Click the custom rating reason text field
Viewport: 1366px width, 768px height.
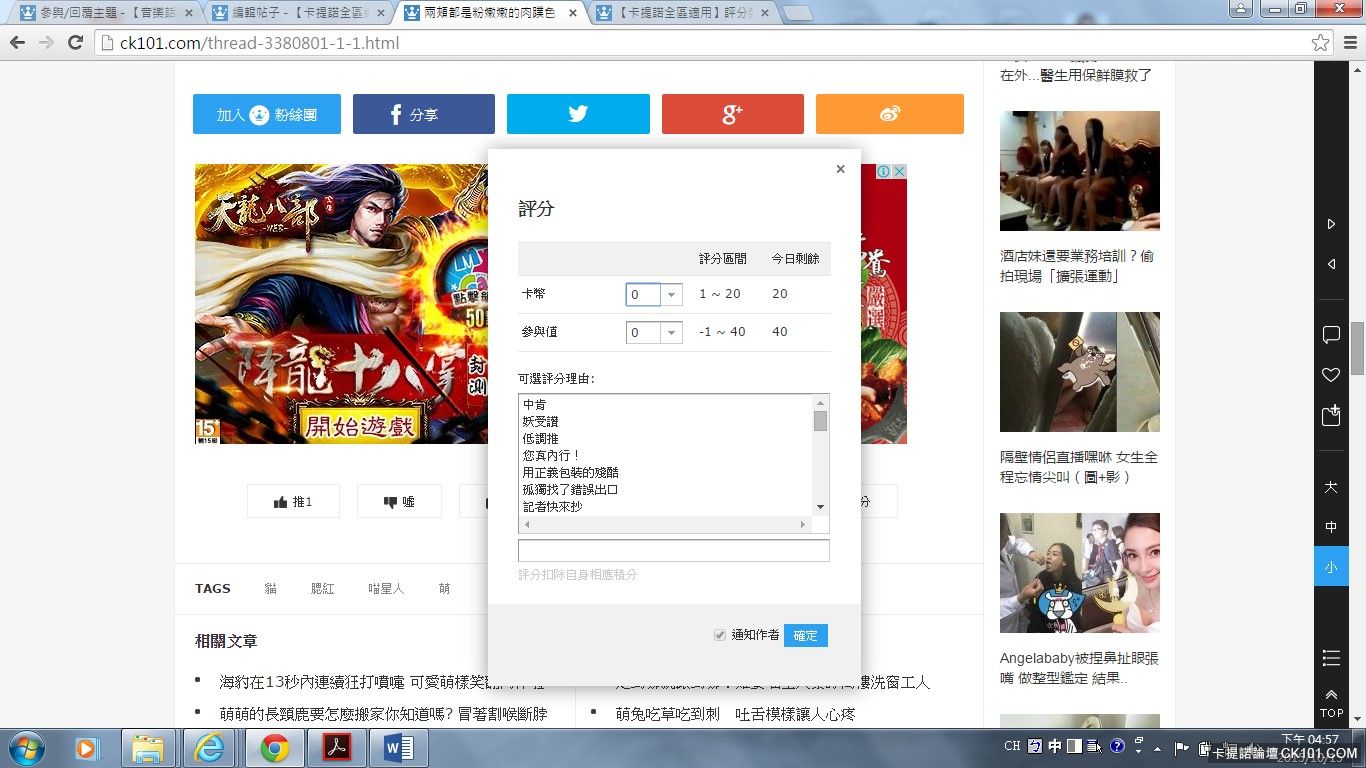[x=673, y=551]
